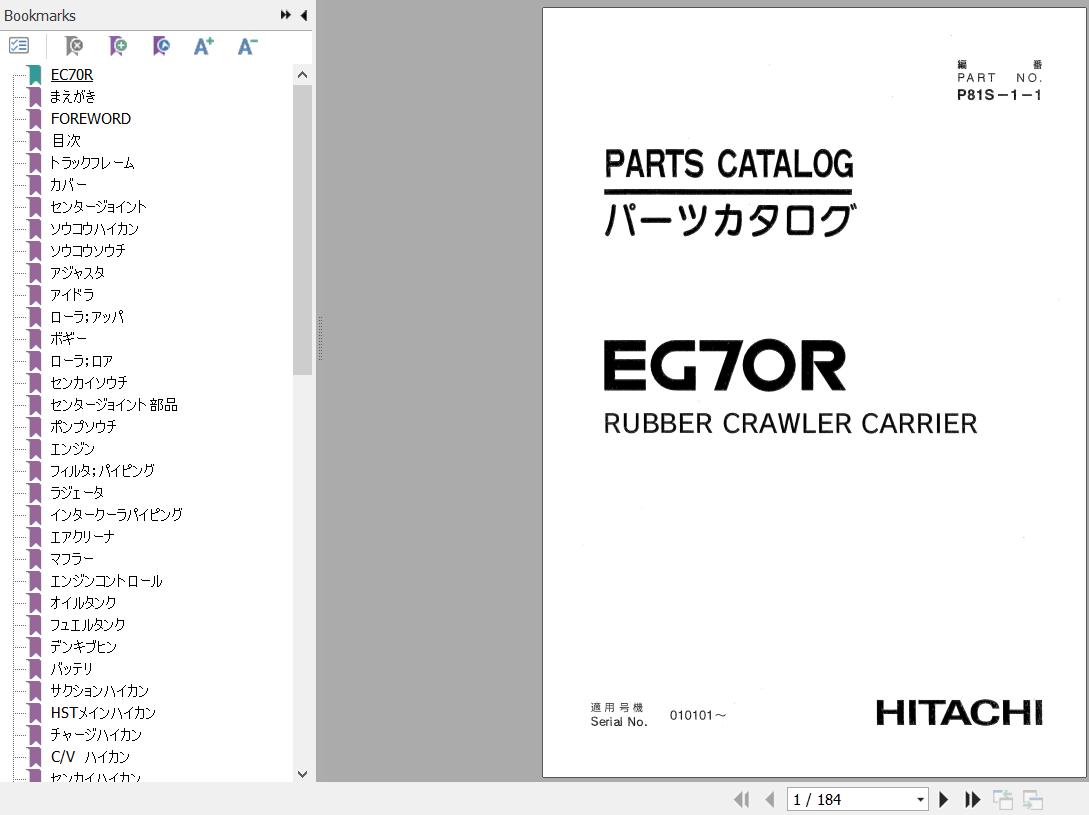Screen dimensions: 1089x815
Task: Click the bookmark ribbon icon beside FOREWORD
Action: point(35,119)
